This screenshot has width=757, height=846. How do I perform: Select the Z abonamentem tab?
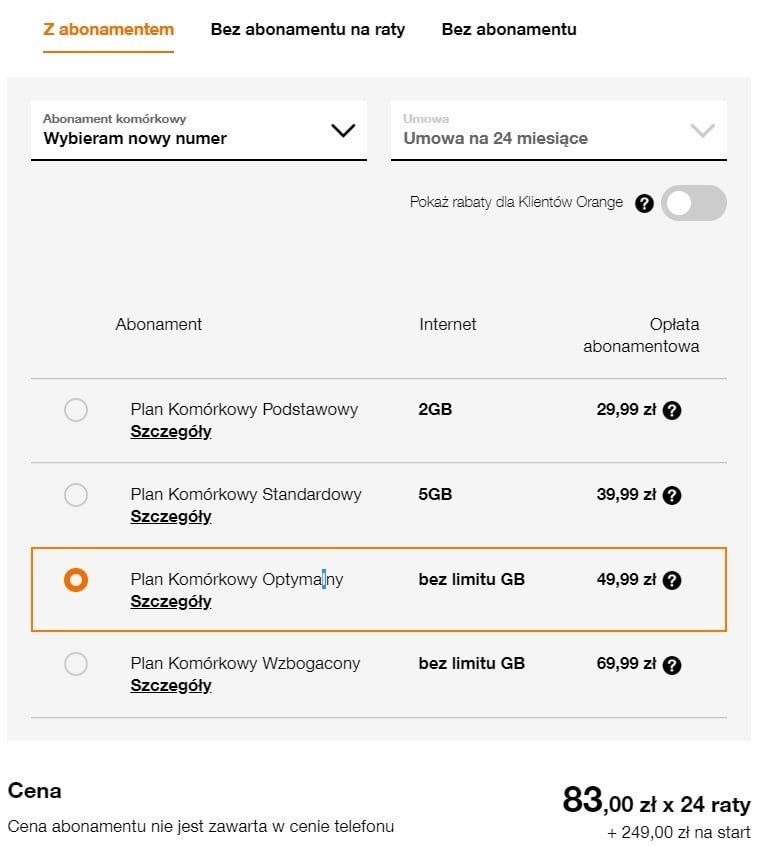click(108, 30)
